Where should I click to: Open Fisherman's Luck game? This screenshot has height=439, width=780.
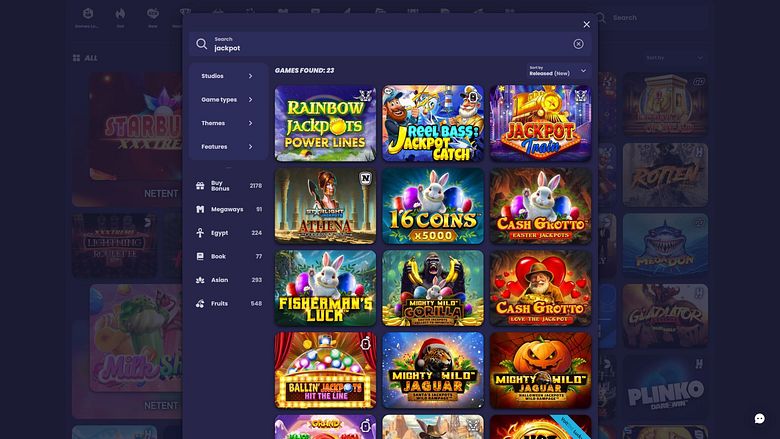pos(325,288)
